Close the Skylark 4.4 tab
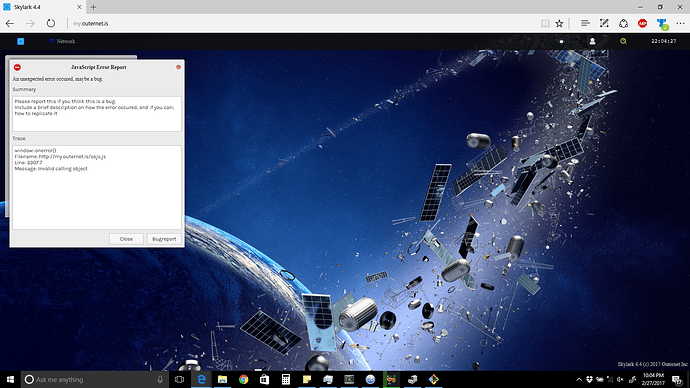Screen dimensions: 690x388 tap(79, 7)
